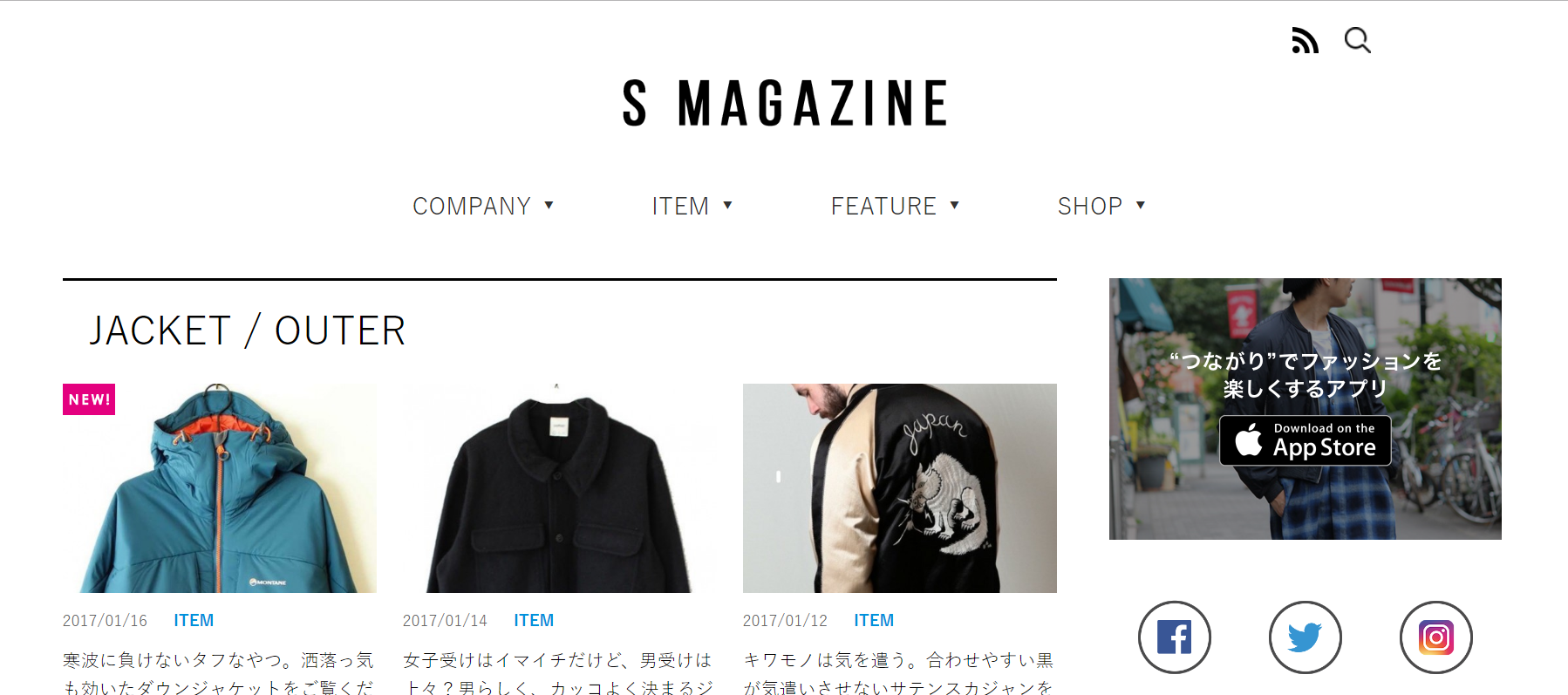The height and width of the screenshot is (695, 1568).
Task: Open the teal down jacket thumbnail
Action: [x=220, y=488]
